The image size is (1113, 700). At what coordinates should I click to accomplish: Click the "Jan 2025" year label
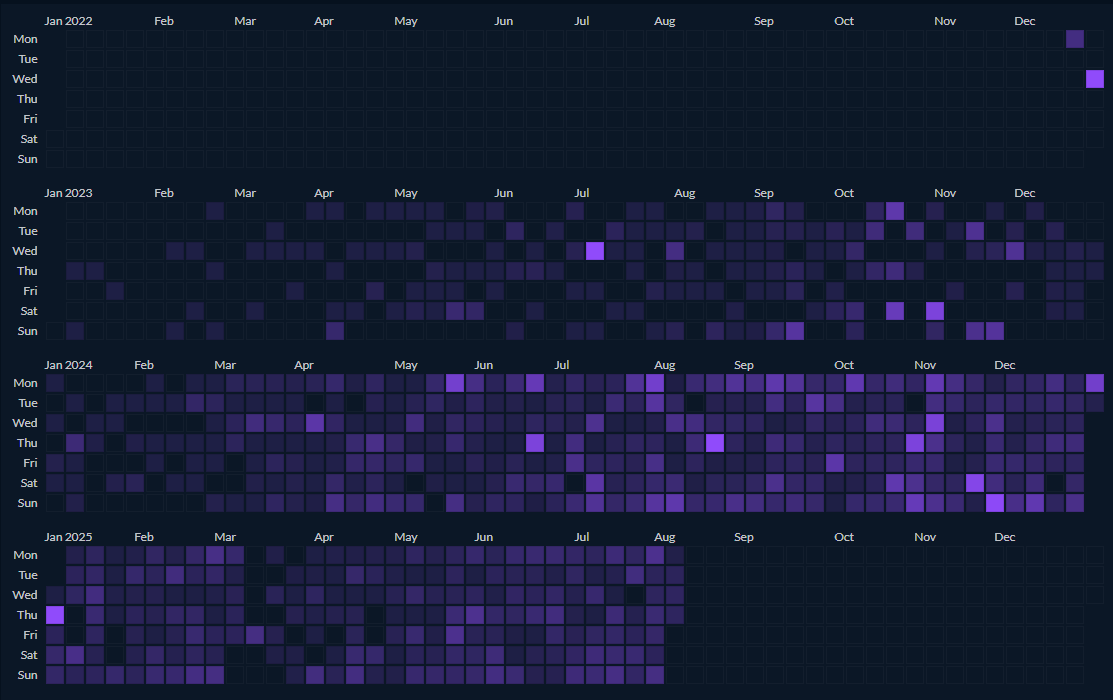pyautogui.click(x=68, y=537)
